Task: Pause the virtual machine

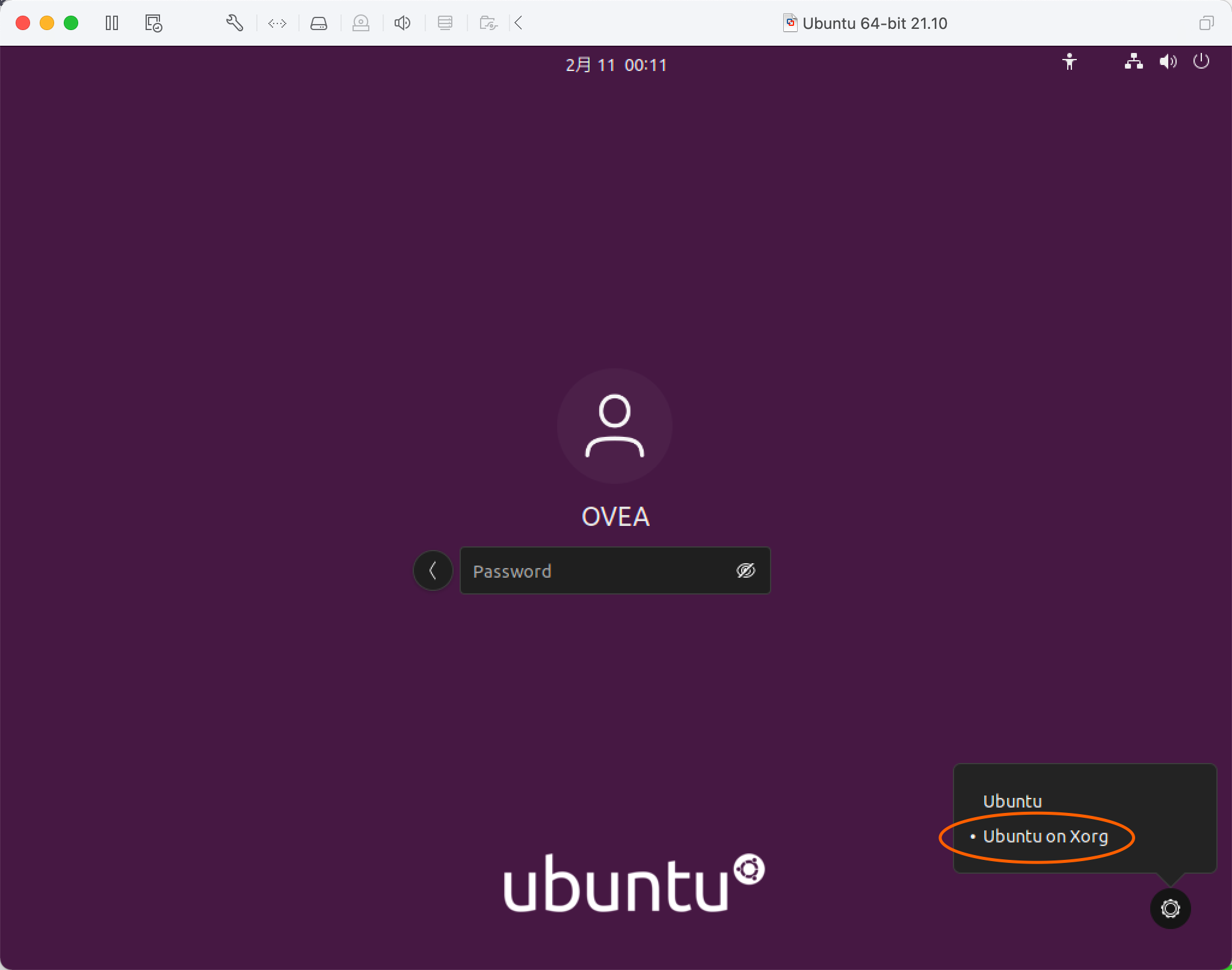Action: click(x=112, y=23)
